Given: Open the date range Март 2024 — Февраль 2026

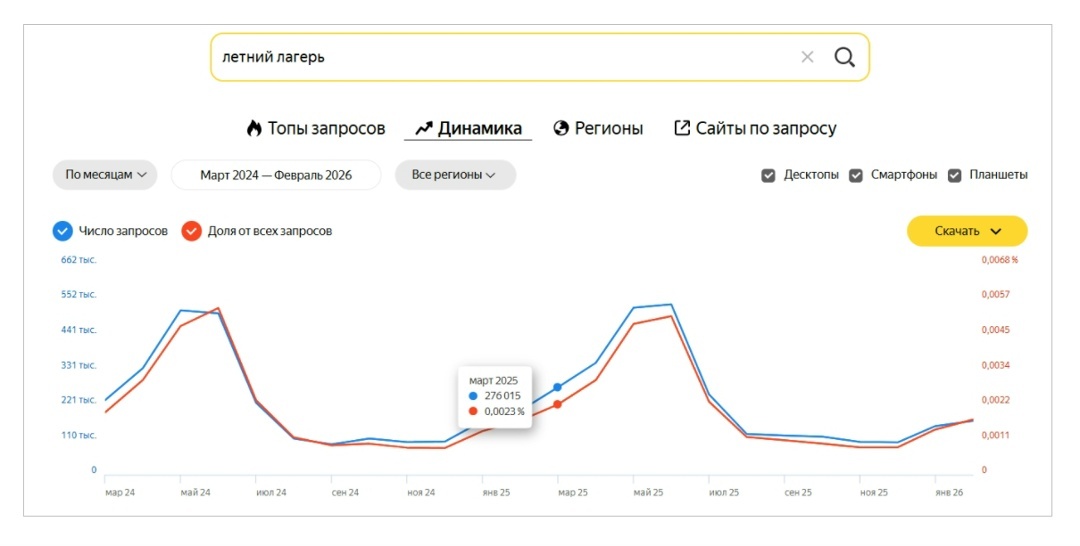Looking at the screenshot, I should [276, 175].
